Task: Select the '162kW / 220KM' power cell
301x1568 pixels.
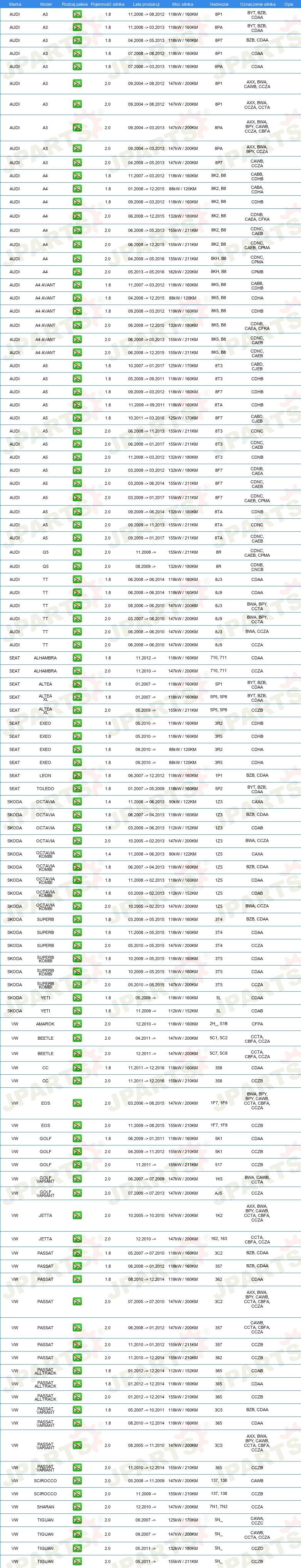Action: tap(183, 272)
